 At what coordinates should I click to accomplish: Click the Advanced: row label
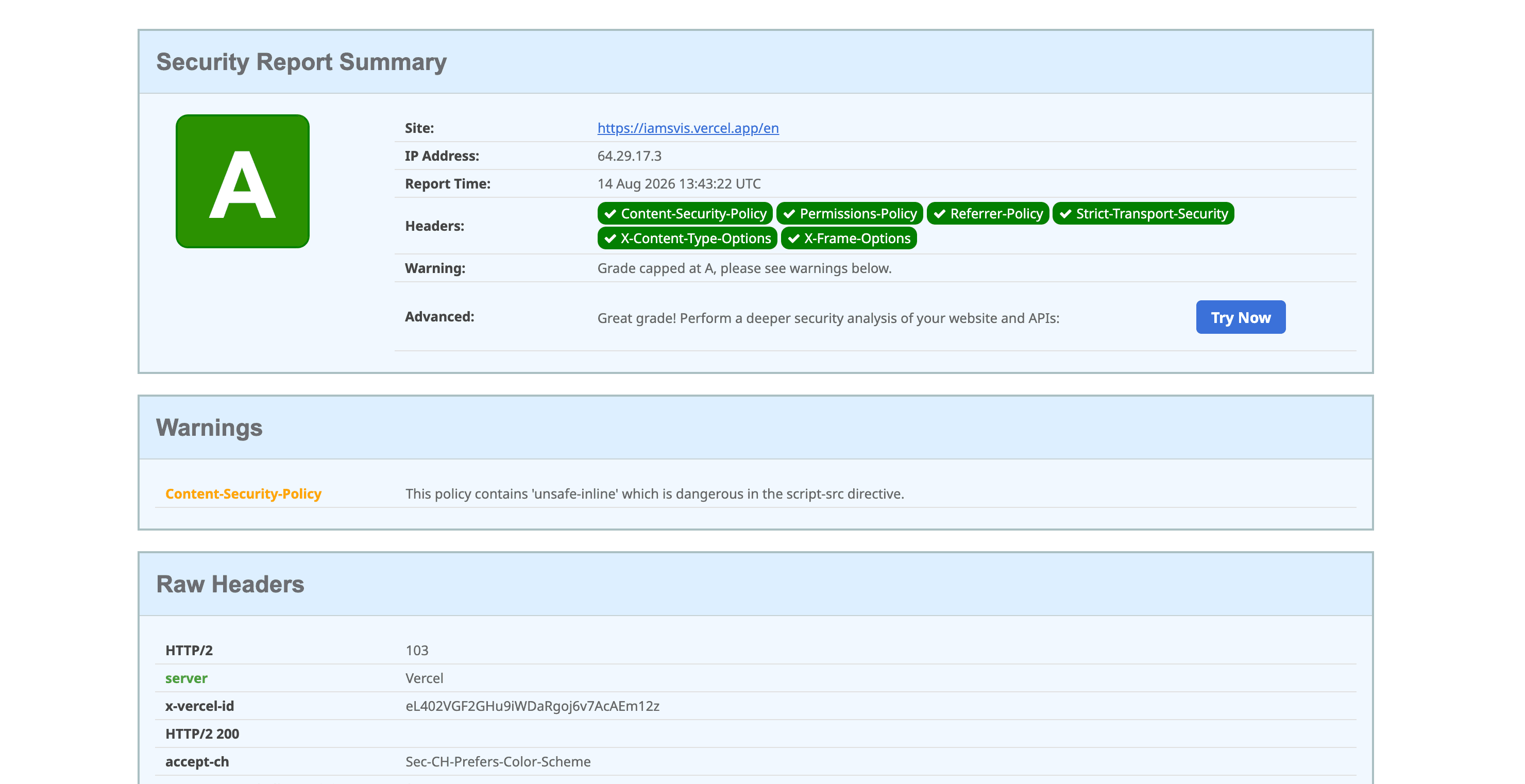(439, 317)
